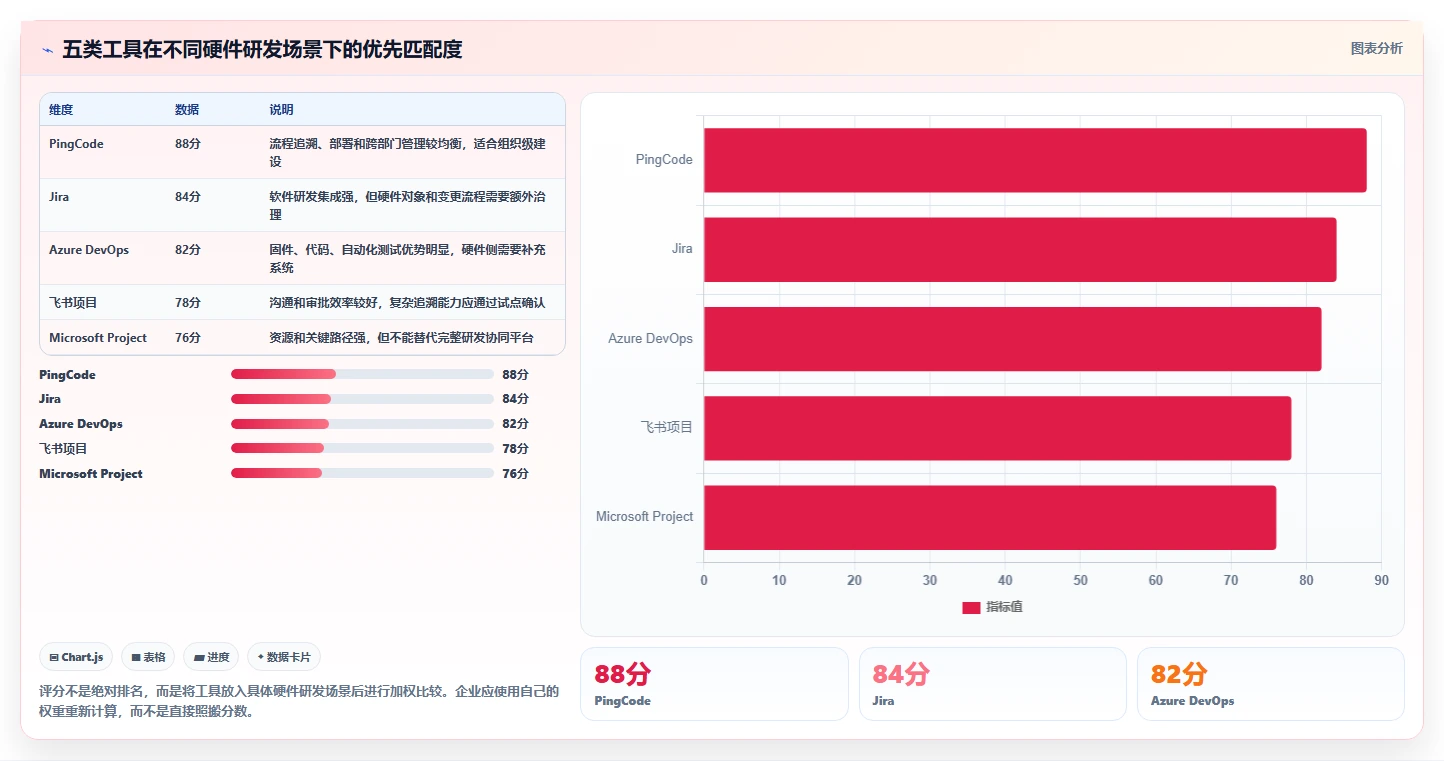Click the 82分 value beside the Azure DevOps progress bar
The height and width of the screenshot is (761, 1444).
[516, 424]
